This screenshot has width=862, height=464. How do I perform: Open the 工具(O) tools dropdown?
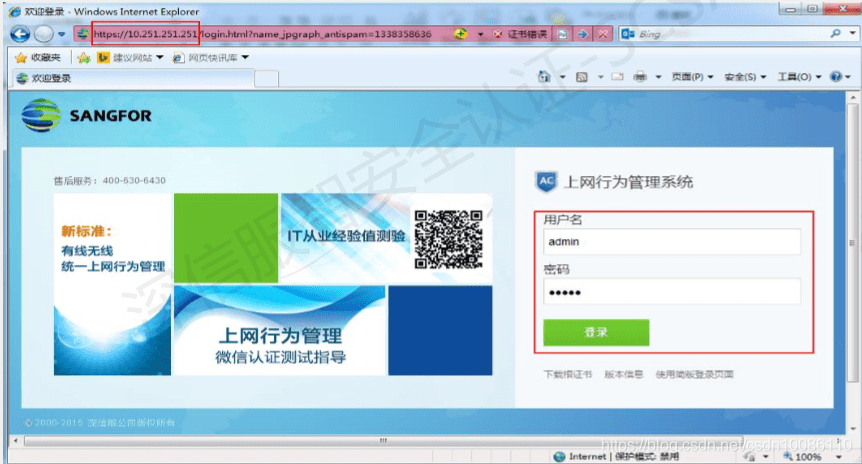click(798, 77)
